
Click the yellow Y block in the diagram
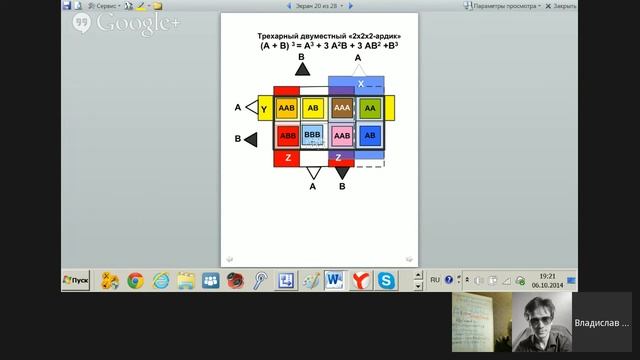[265, 108]
